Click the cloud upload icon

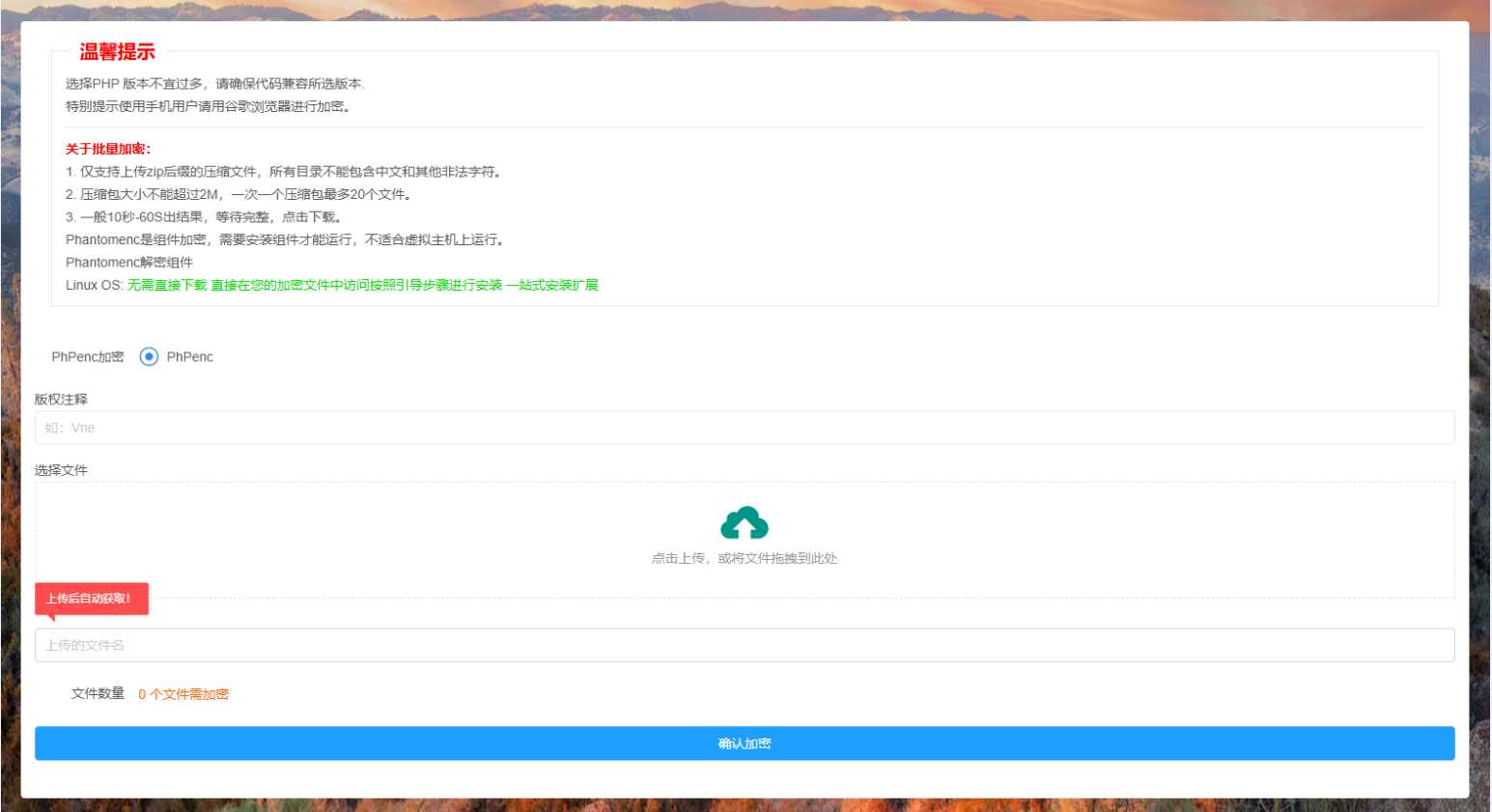(x=745, y=522)
